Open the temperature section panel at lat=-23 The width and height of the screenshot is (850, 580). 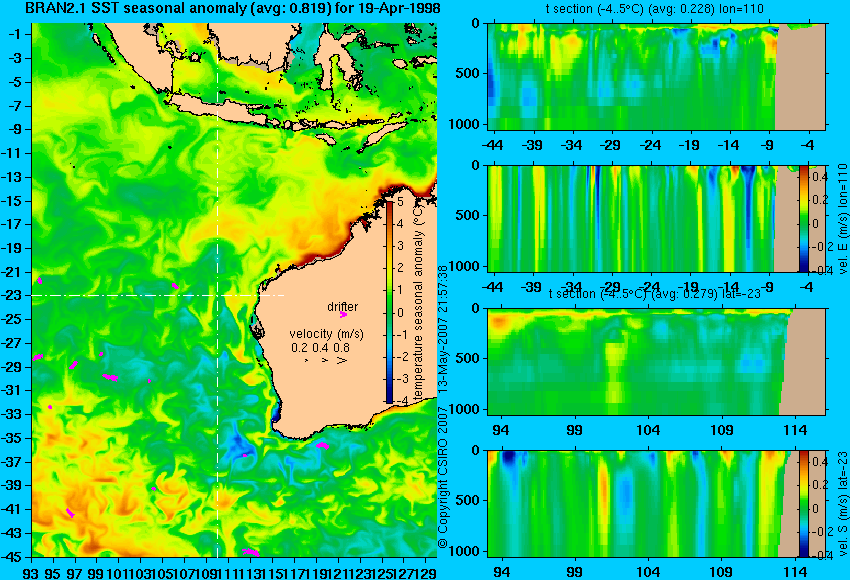656,362
